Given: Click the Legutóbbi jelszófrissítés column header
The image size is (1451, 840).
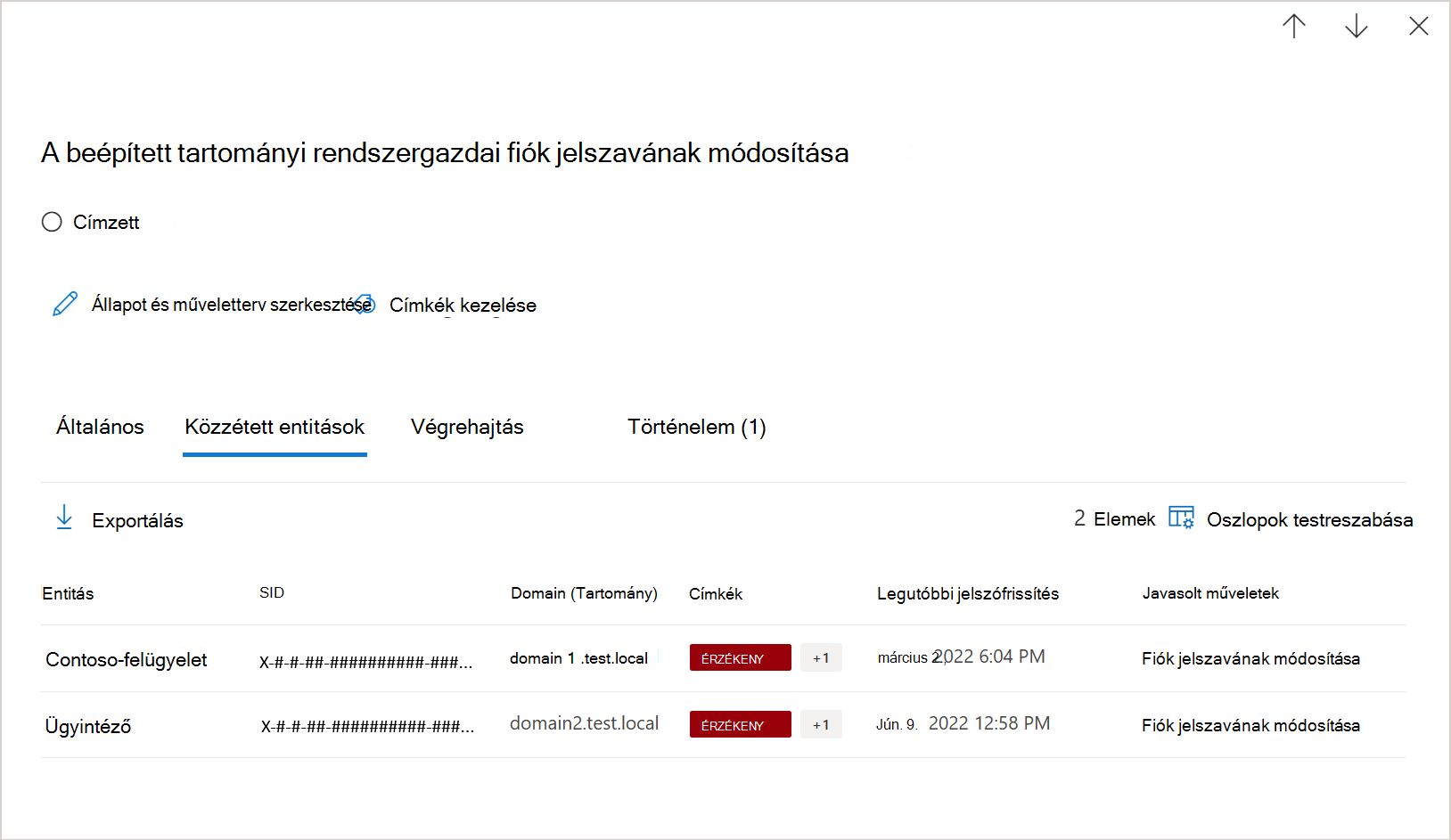Looking at the screenshot, I should (968, 594).
